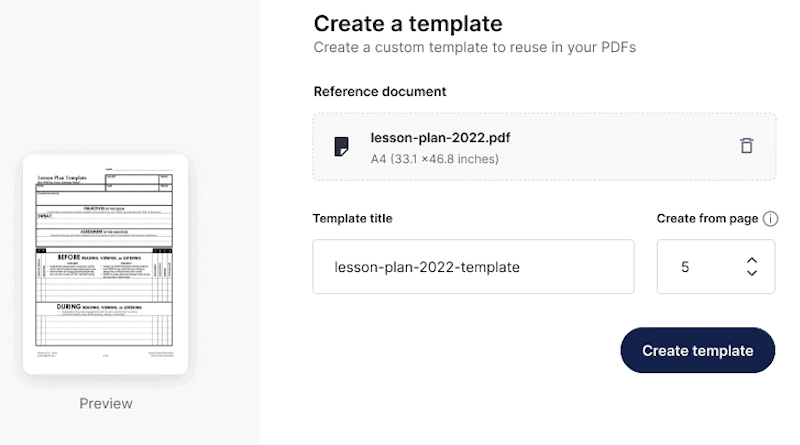The height and width of the screenshot is (445, 800).
Task: Select the lesson-plan-2022.pdf file name
Action: coord(440,138)
